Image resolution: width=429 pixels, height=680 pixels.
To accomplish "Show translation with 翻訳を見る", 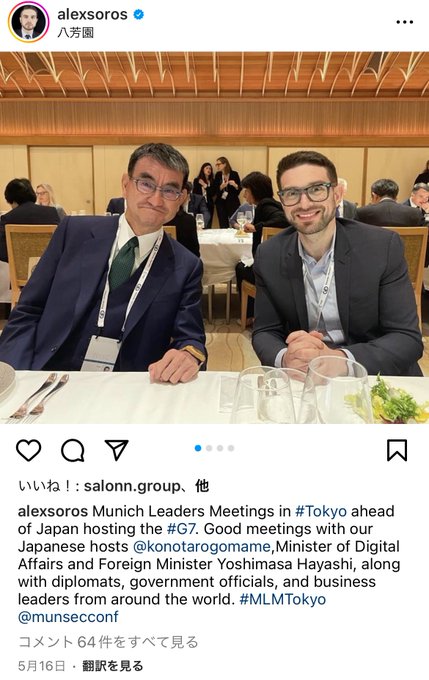I will click(x=112, y=666).
